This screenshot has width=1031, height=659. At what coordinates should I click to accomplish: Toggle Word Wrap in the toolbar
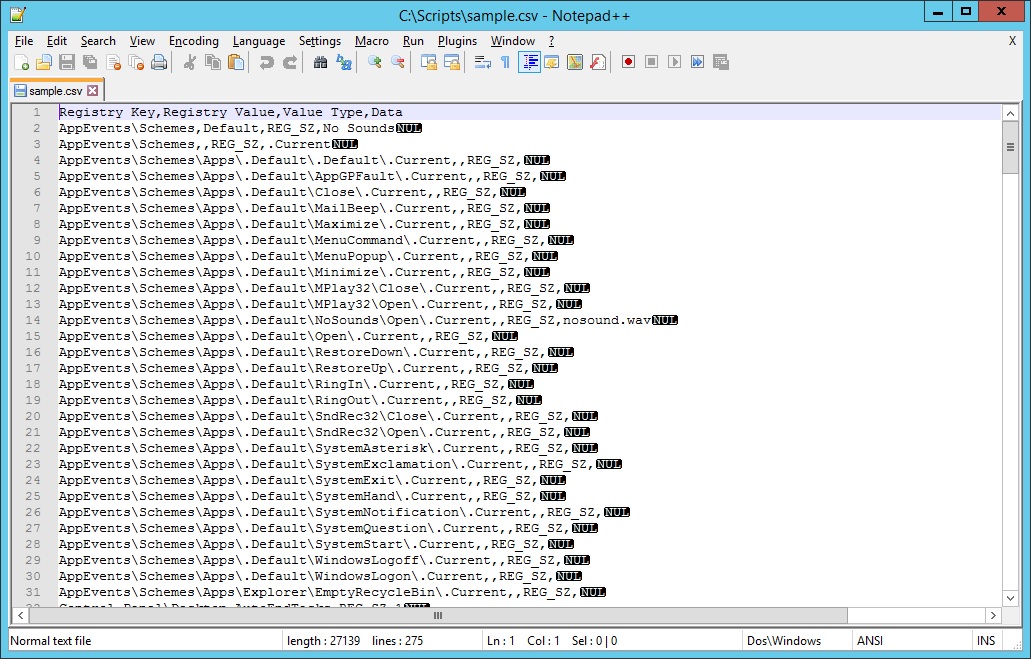pyautogui.click(x=482, y=62)
